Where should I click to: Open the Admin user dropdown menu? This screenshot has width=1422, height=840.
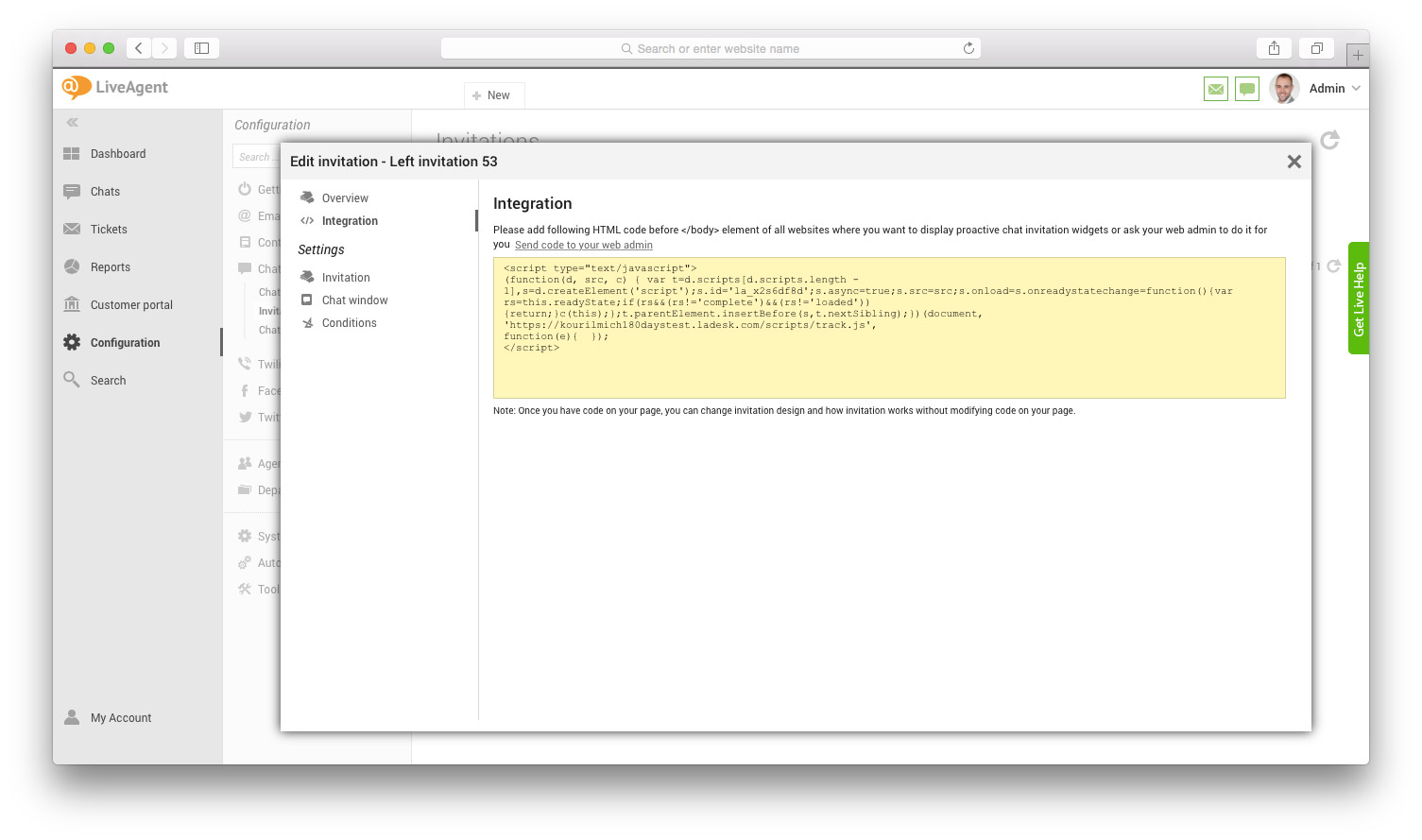[1334, 89]
